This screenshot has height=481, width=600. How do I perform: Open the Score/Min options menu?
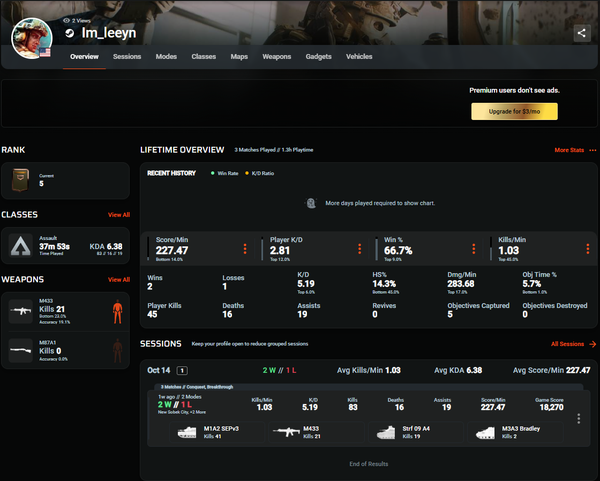coord(246,249)
